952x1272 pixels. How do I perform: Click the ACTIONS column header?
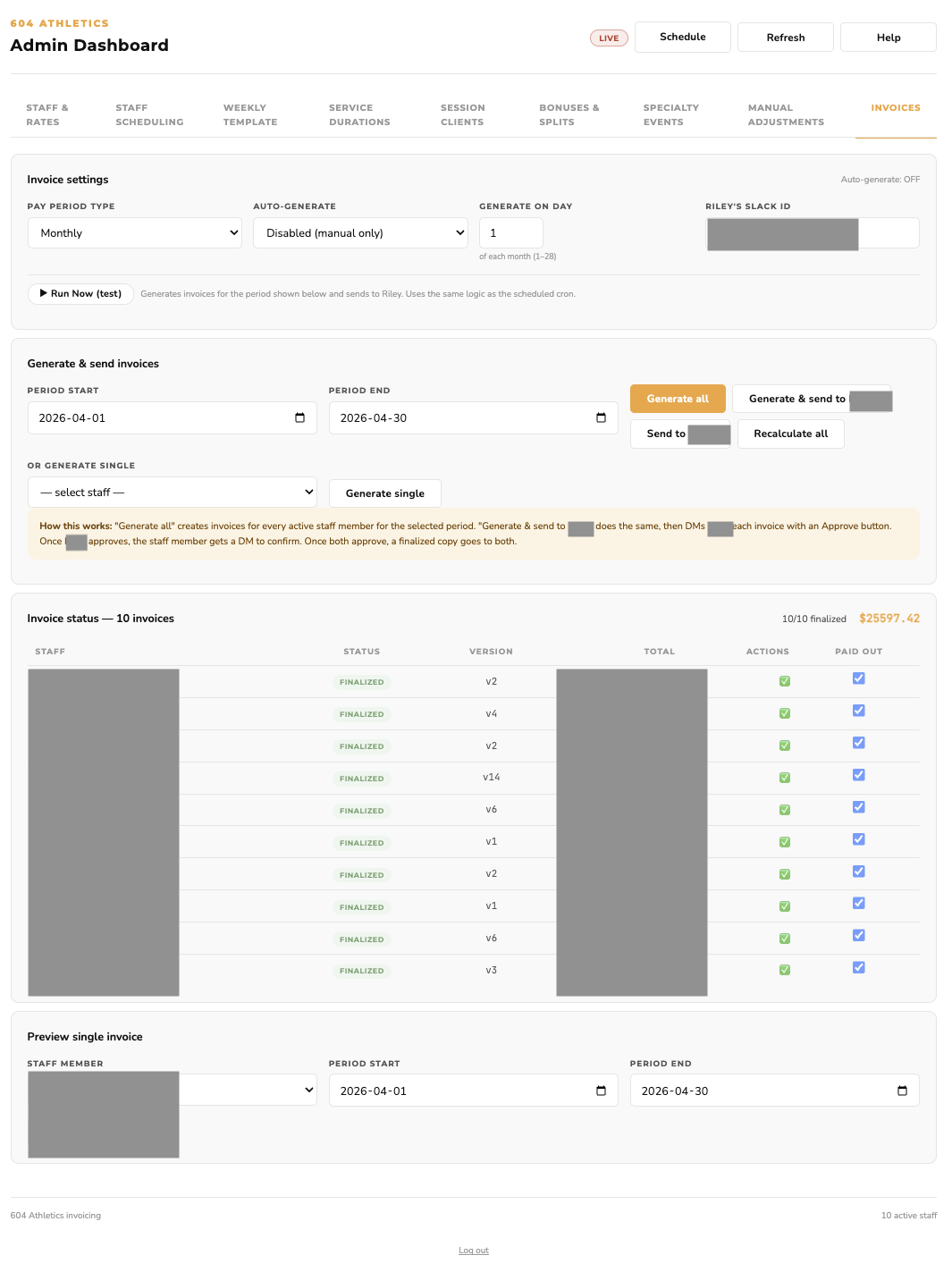click(x=768, y=652)
